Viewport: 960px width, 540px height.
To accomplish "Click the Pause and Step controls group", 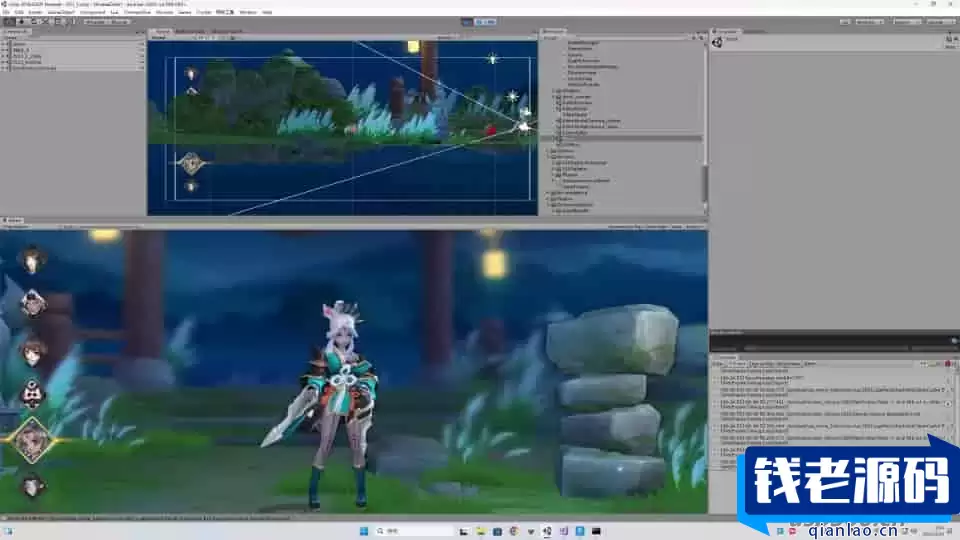I will 486,21.
